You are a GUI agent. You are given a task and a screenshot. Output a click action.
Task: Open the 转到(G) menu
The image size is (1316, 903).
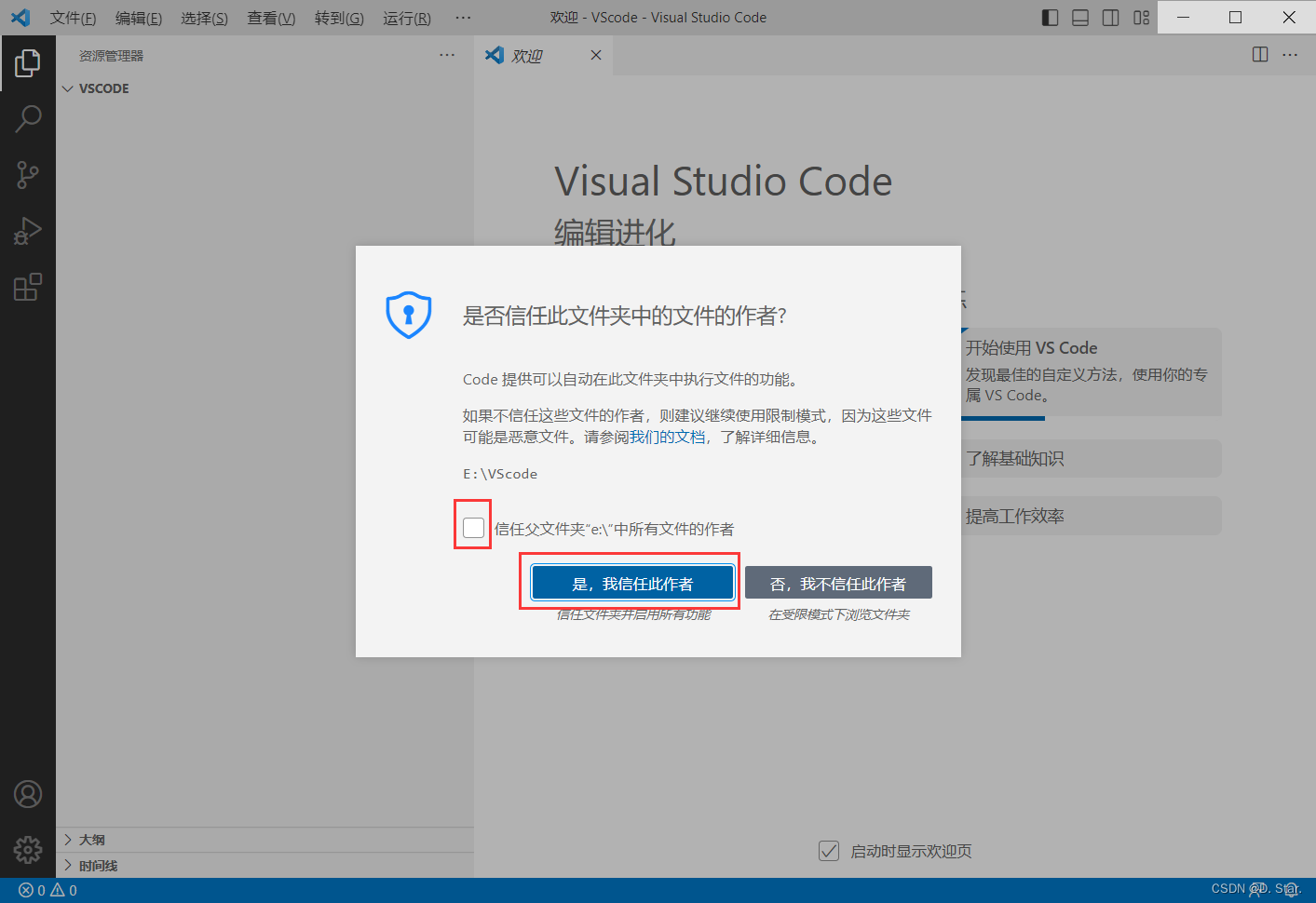pyautogui.click(x=339, y=18)
